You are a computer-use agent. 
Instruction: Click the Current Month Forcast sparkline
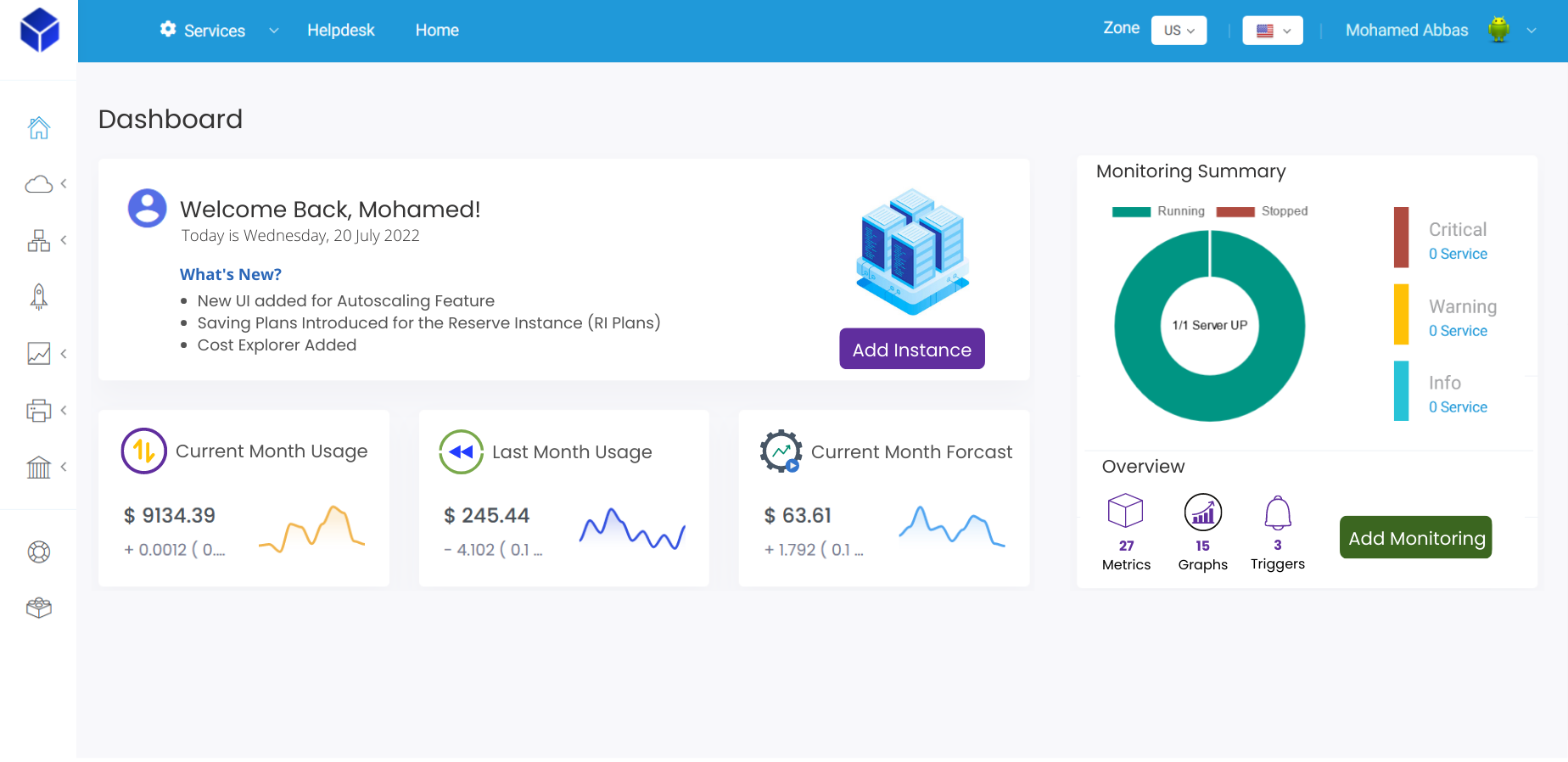[x=952, y=526]
